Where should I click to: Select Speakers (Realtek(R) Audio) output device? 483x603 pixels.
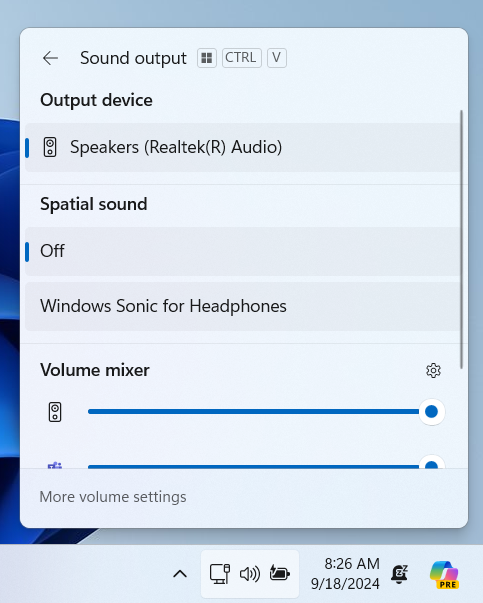(x=243, y=147)
